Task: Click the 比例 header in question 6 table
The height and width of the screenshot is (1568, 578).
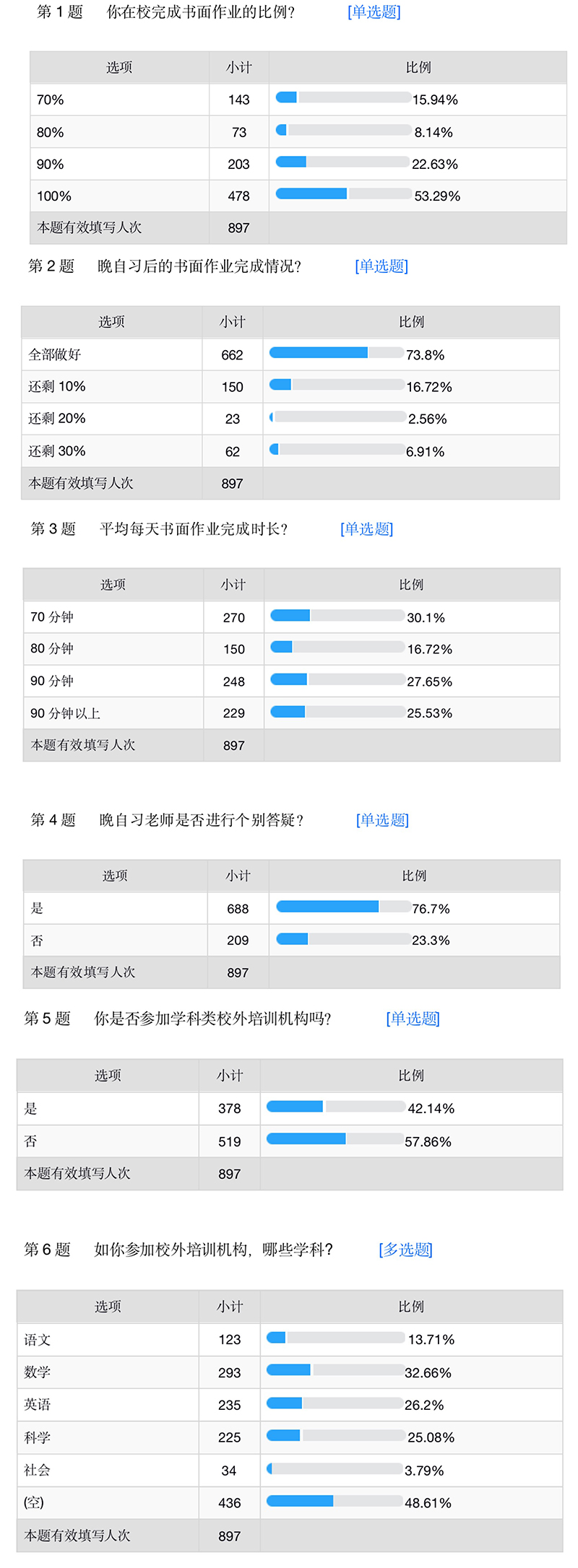Action: (411, 1307)
